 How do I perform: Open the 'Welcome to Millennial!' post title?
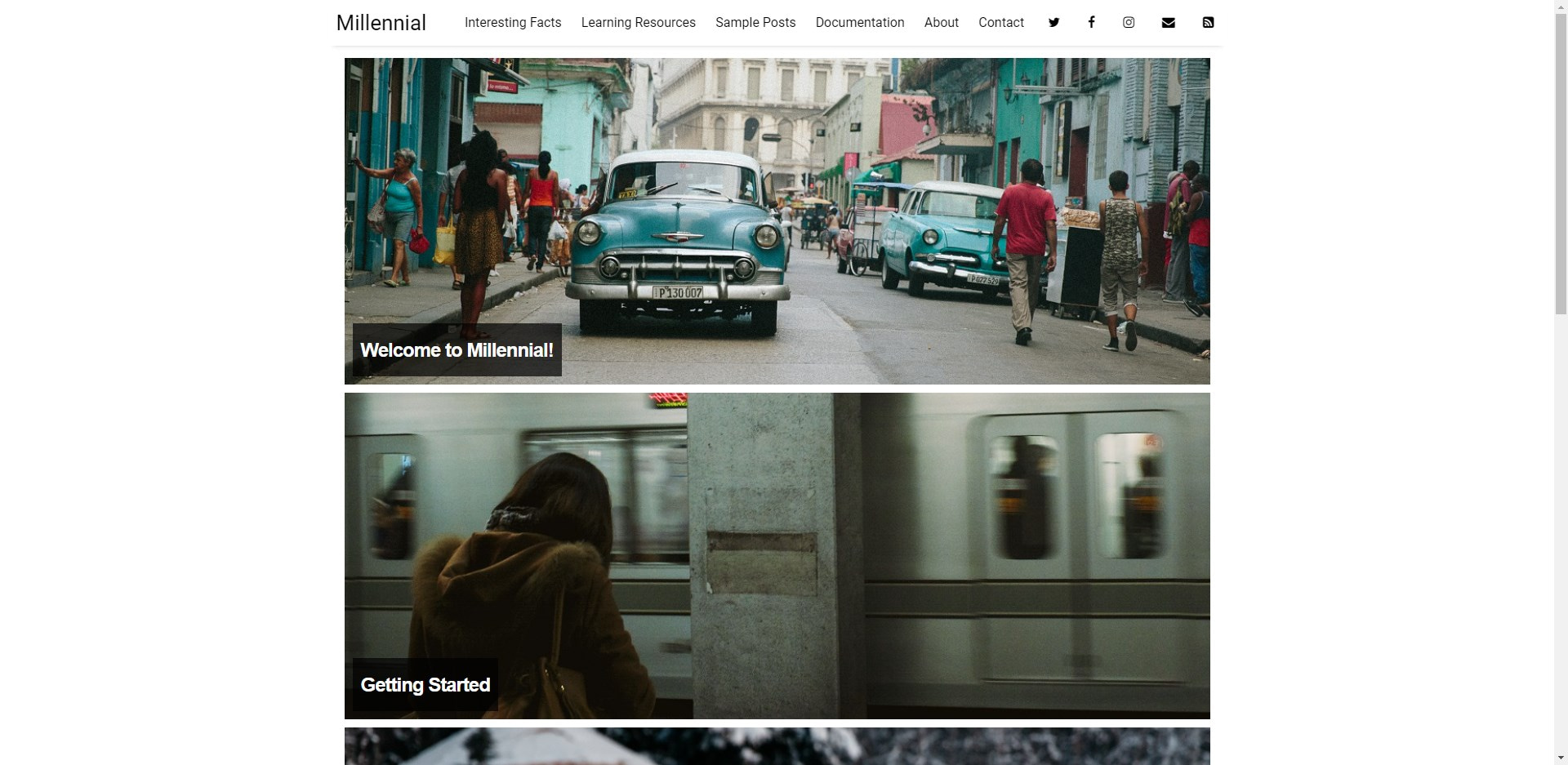(457, 350)
